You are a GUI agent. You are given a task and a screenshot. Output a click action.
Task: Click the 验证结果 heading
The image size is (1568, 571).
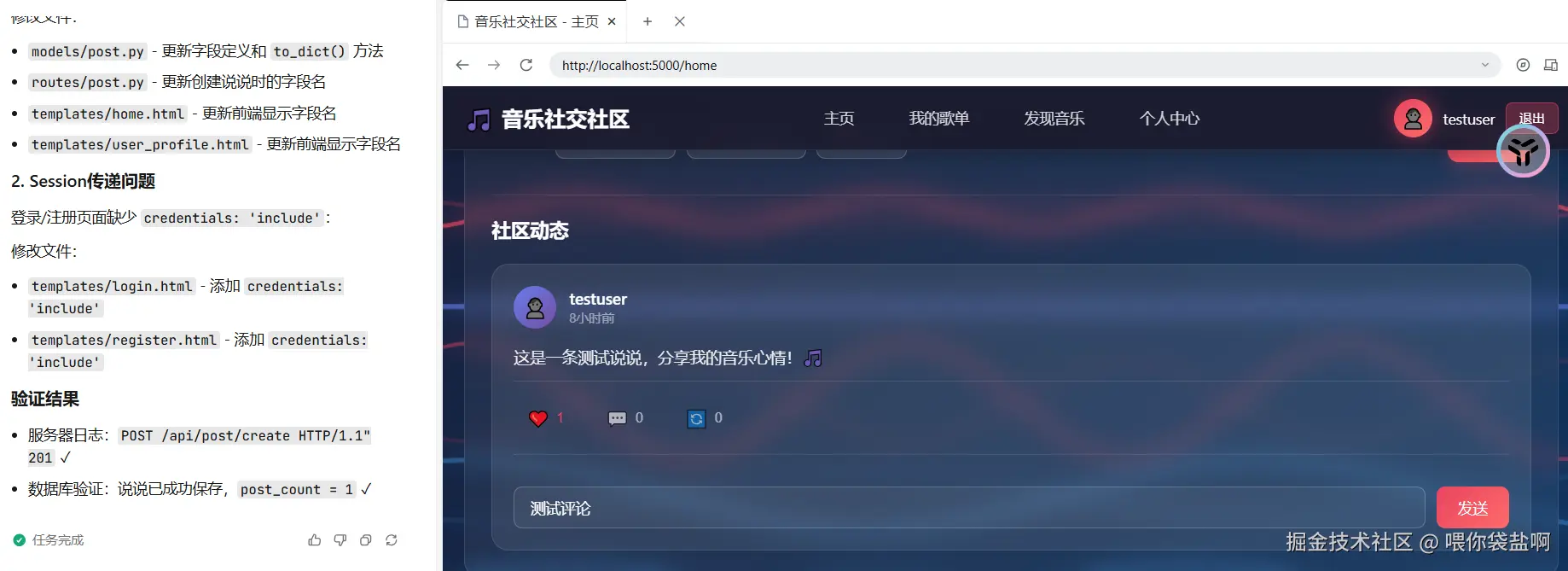[x=45, y=399]
